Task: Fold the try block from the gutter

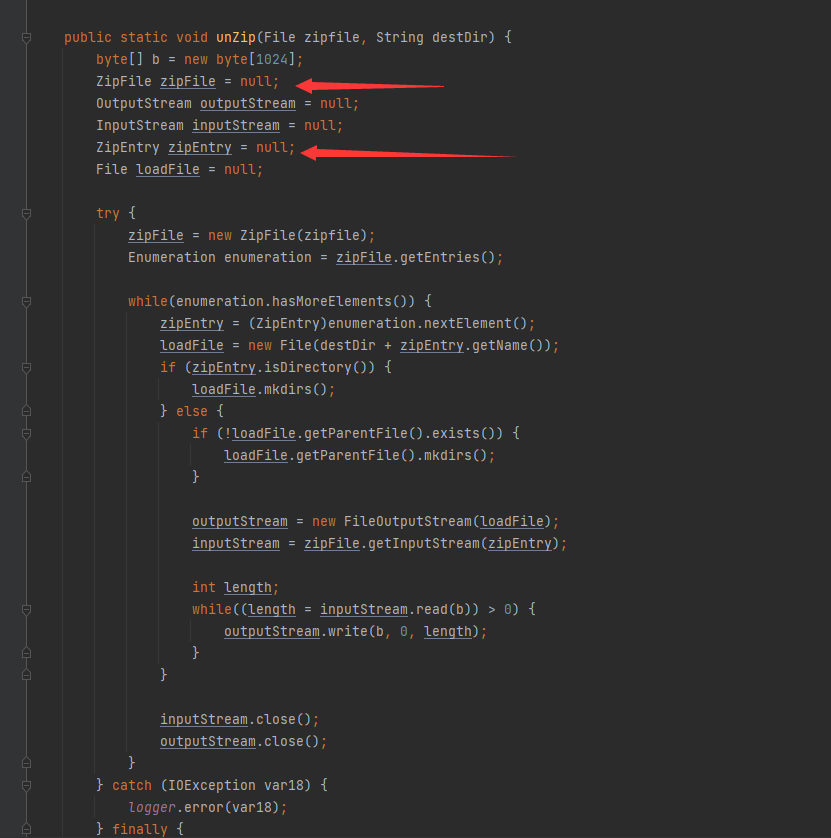Action: (26, 214)
